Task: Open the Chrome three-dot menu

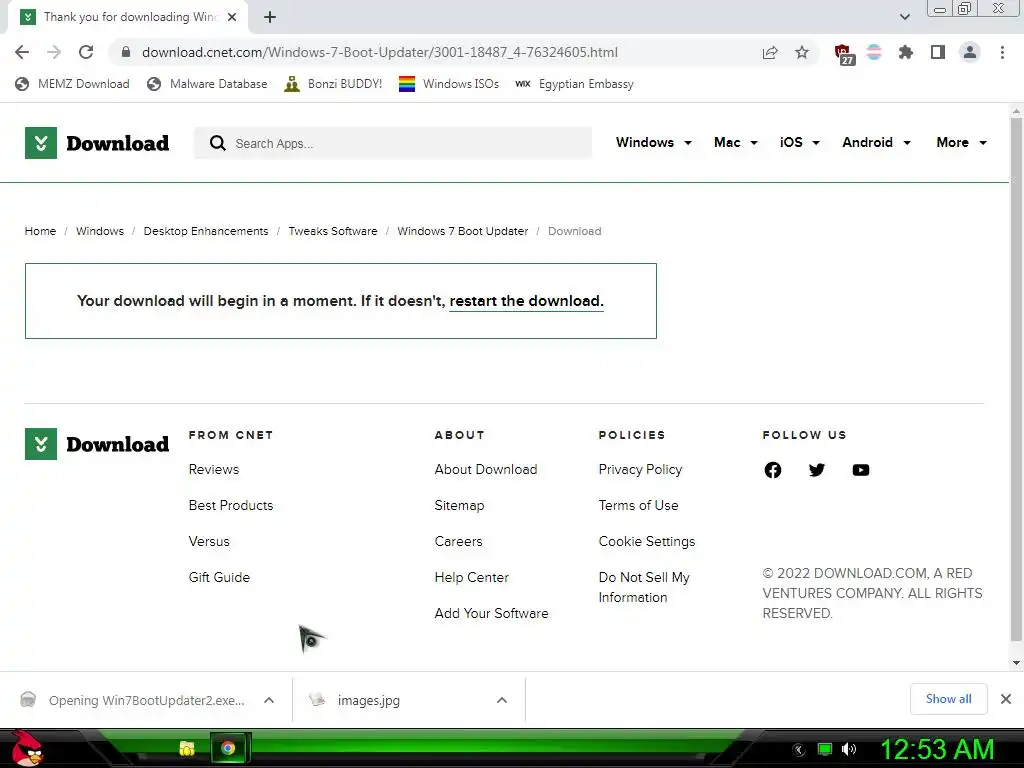Action: 1002,52
